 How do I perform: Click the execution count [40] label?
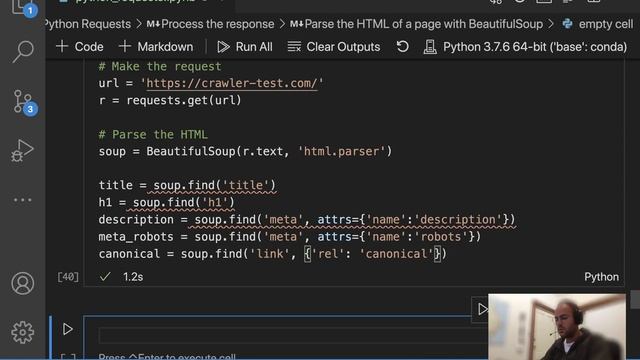click(x=68, y=277)
